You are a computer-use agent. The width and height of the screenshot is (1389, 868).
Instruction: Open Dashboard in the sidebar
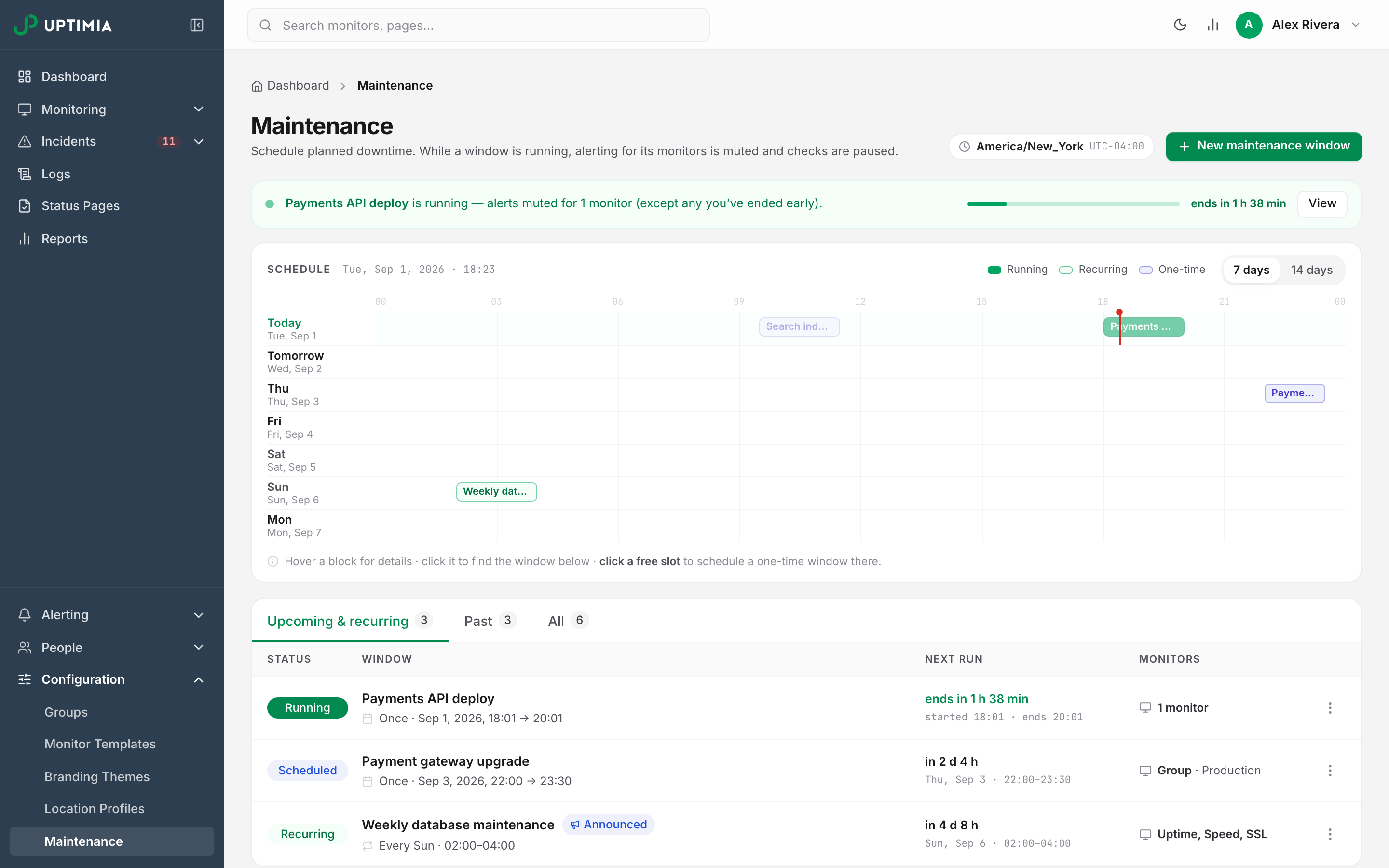tap(74, 76)
